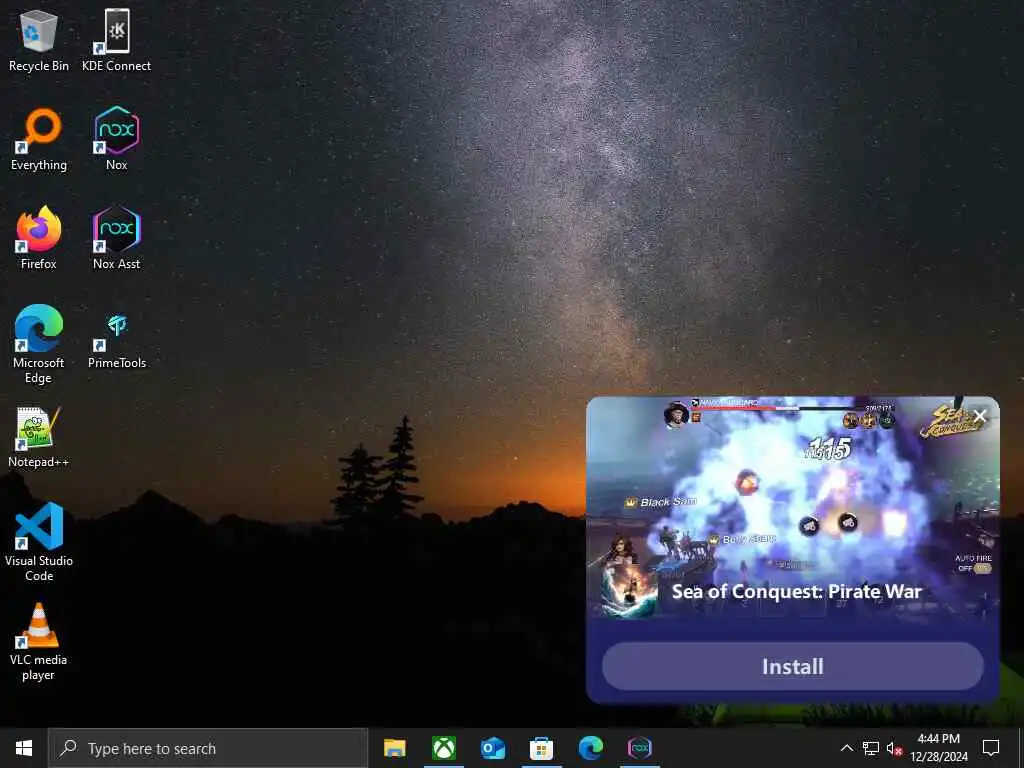The image size is (1024, 768).
Task: Click the taskbar search box
Action: click(x=208, y=748)
